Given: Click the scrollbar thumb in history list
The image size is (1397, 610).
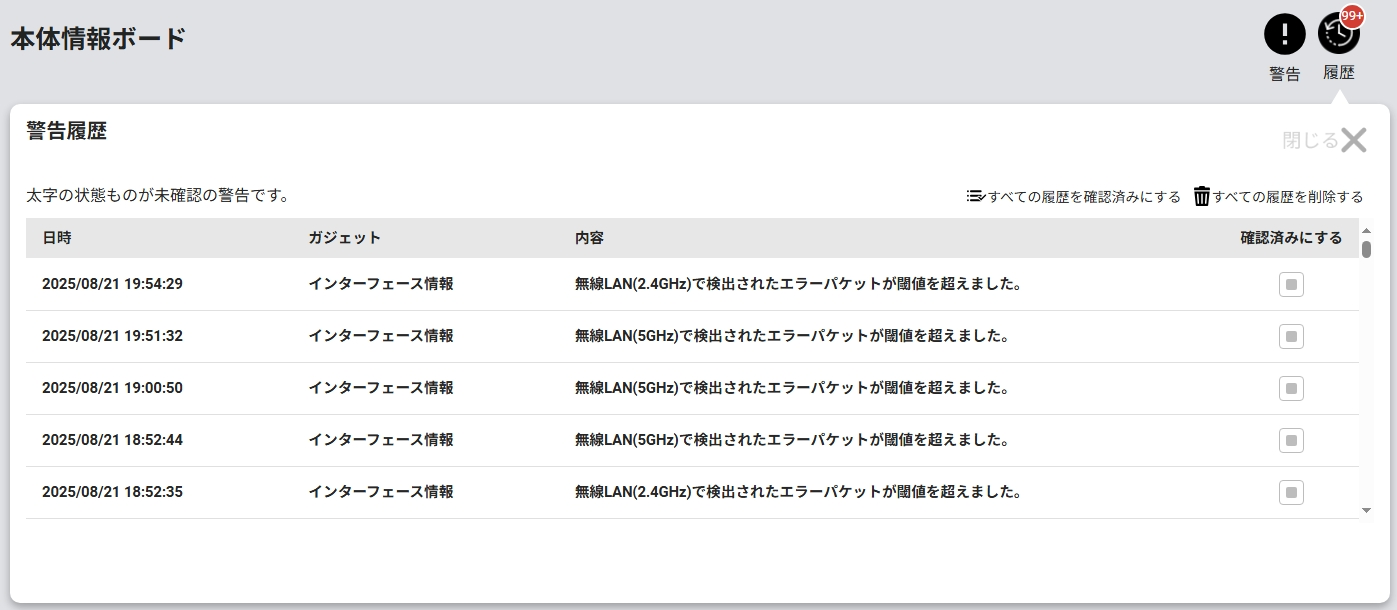Looking at the screenshot, I should 1366,249.
